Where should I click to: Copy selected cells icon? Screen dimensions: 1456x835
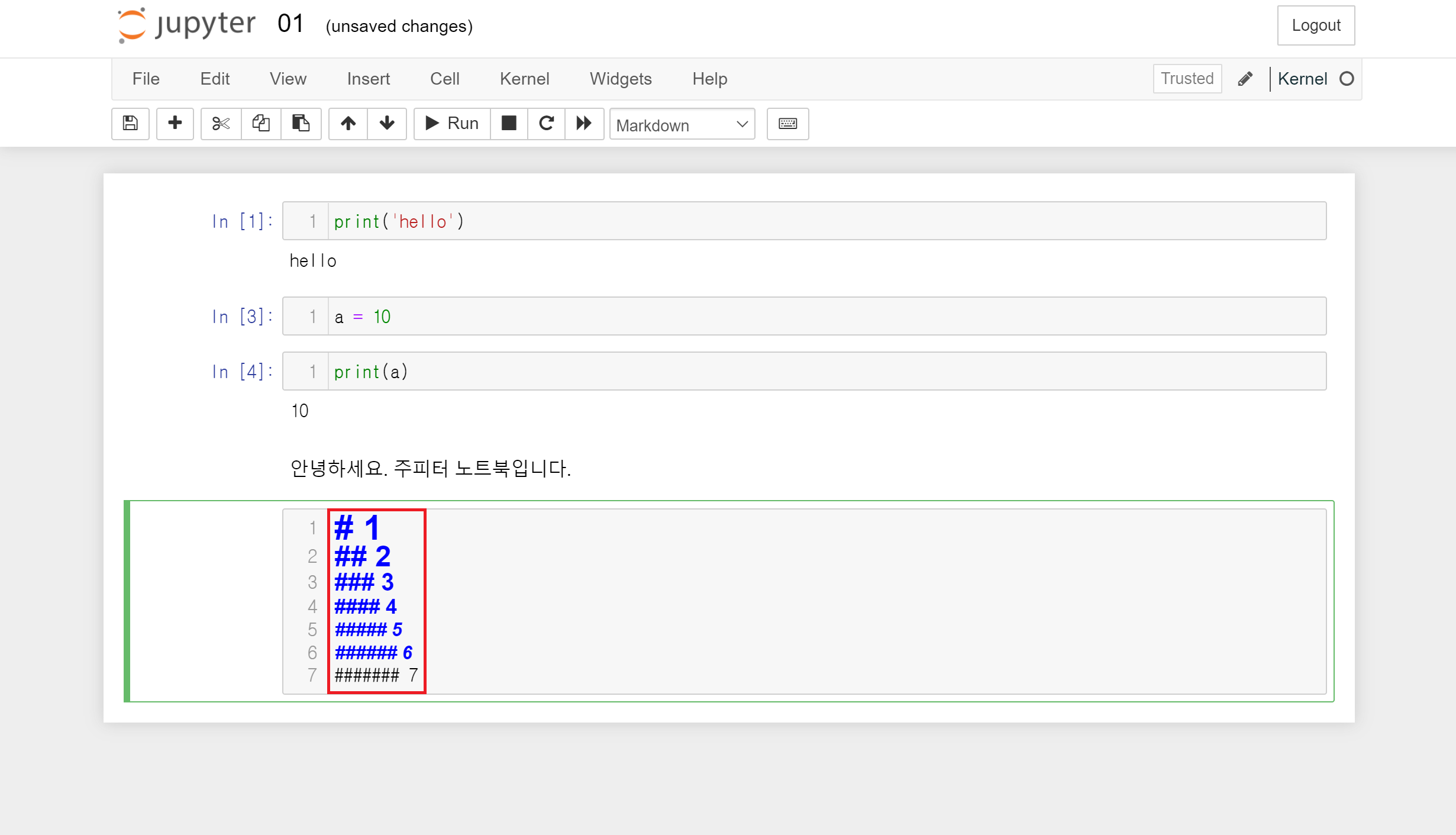[261, 123]
